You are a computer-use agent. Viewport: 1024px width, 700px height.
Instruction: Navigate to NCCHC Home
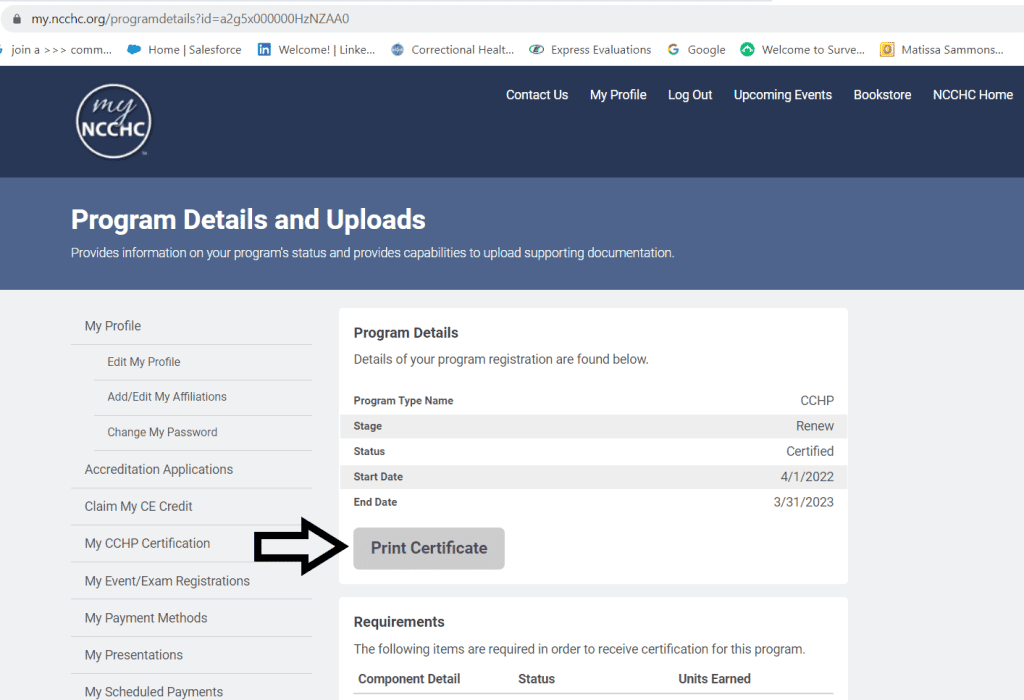[x=972, y=95]
